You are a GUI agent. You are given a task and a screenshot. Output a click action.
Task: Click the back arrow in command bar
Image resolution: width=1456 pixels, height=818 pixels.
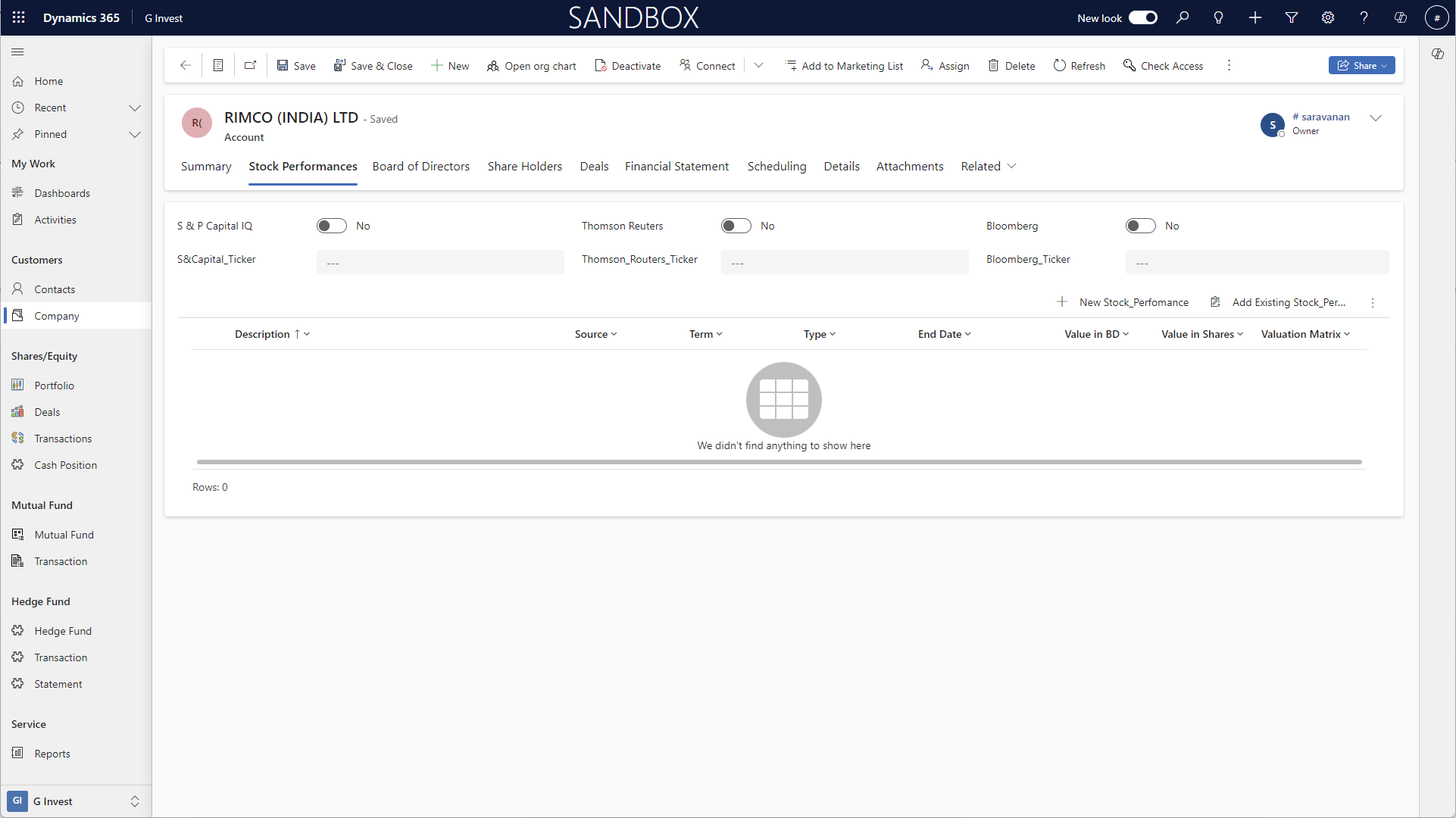[185, 66]
